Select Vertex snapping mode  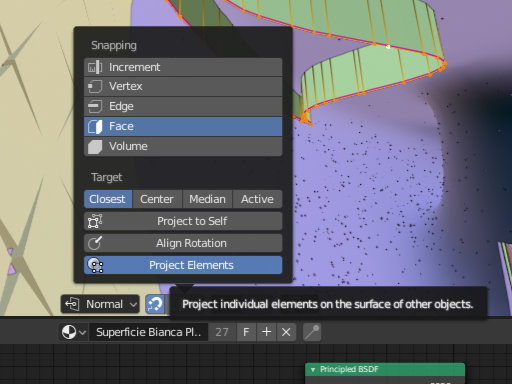click(183, 87)
